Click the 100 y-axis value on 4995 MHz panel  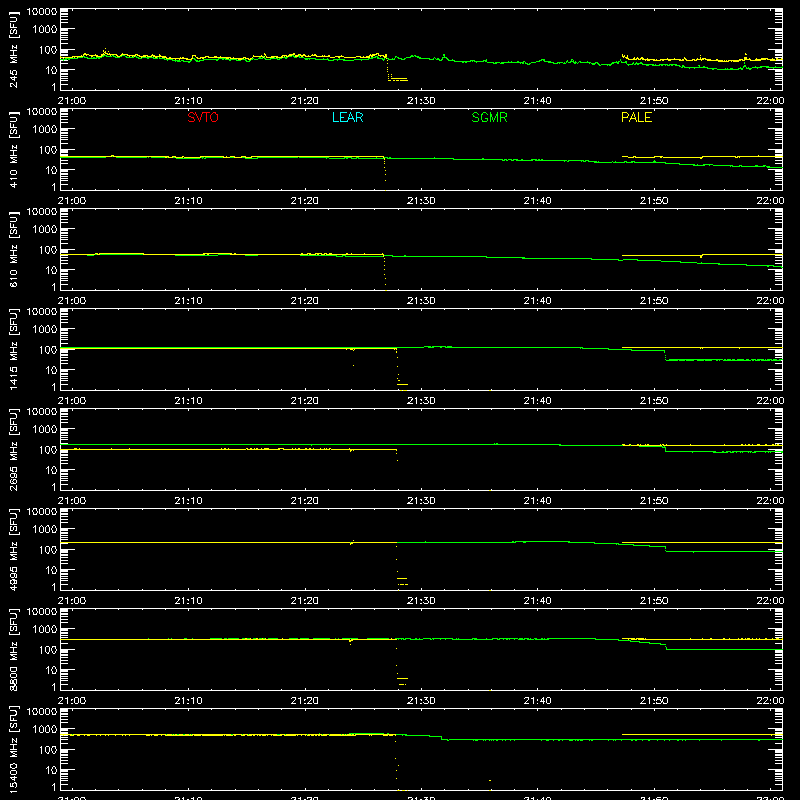click(x=48, y=550)
